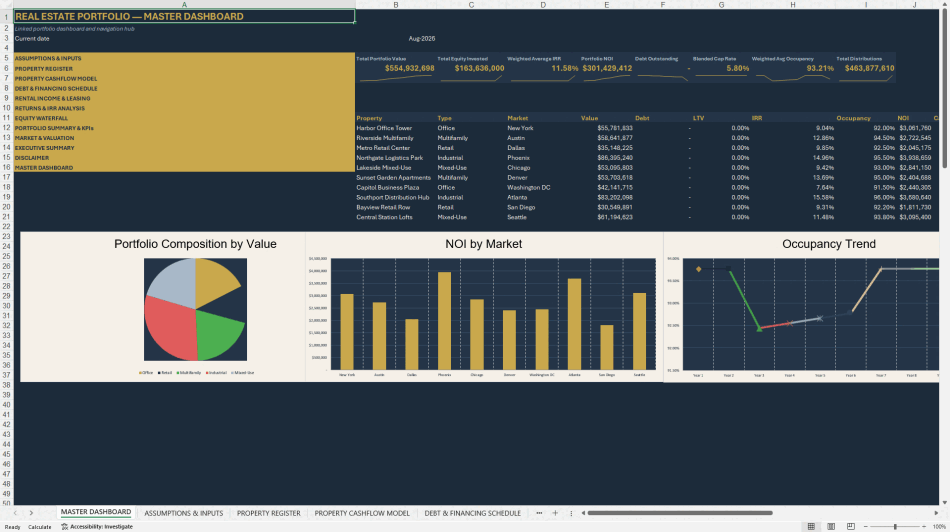Switch to Normal view in status bar
The width and height of the screenshot is (950, 532).
pyautogui.click(x=811, y=527)
